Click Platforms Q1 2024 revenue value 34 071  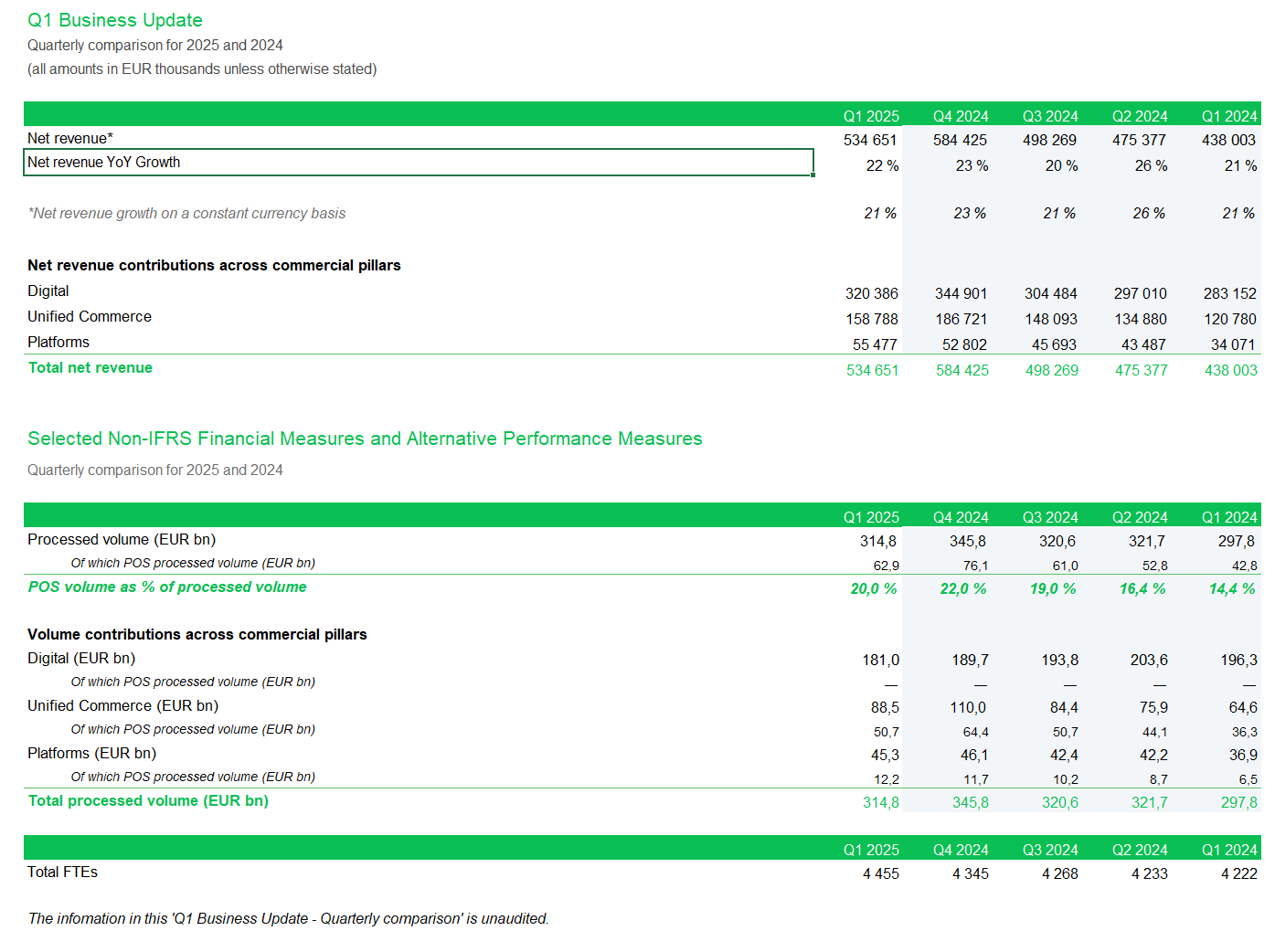tap(1232, 345)
